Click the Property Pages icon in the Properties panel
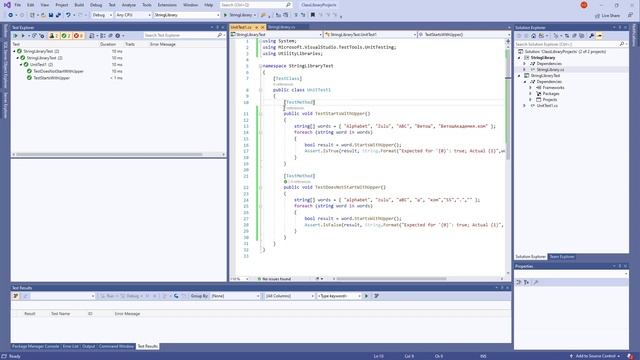Viewport: 640px width, 360px height. [536, 282]
